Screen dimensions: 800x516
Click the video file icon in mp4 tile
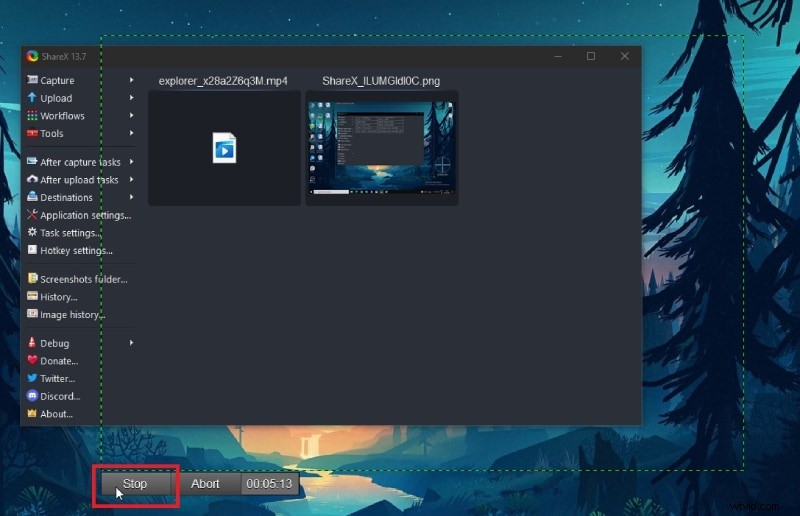point(224,148)
